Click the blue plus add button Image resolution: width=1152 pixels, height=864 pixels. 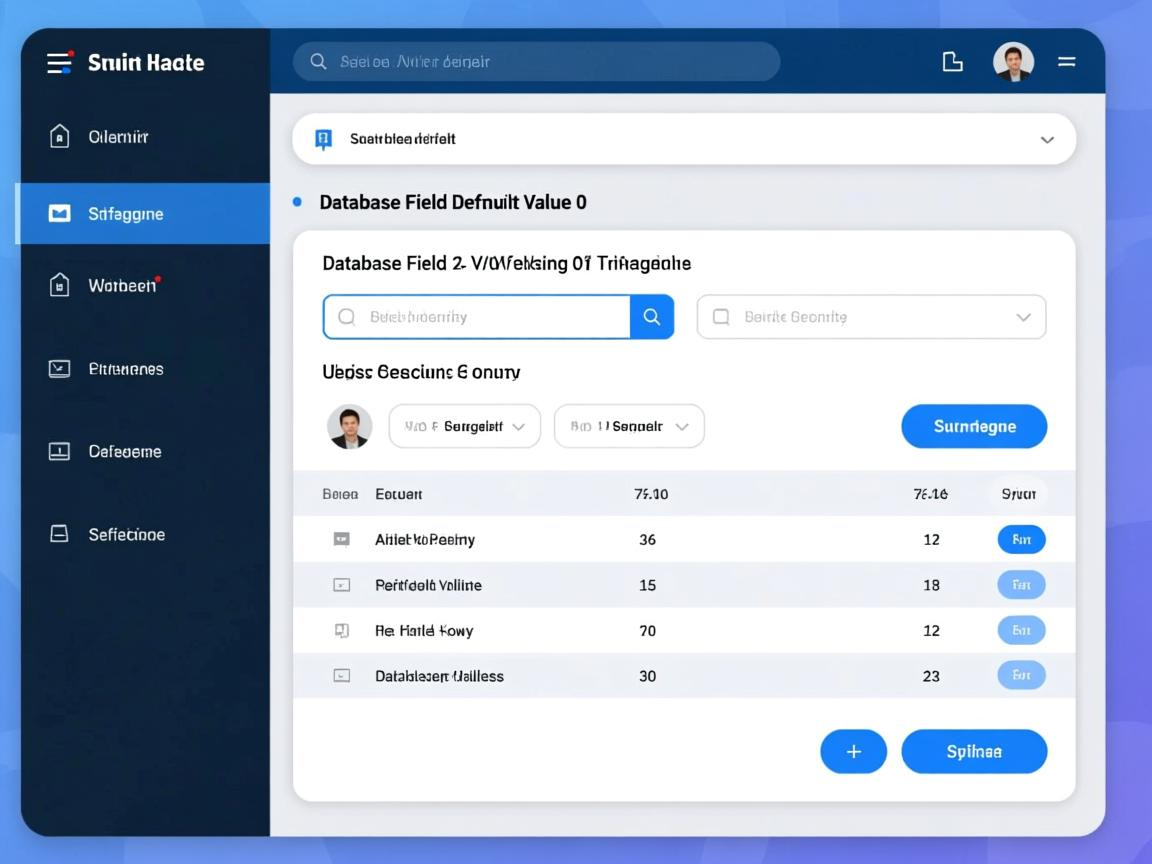point(853,752)
